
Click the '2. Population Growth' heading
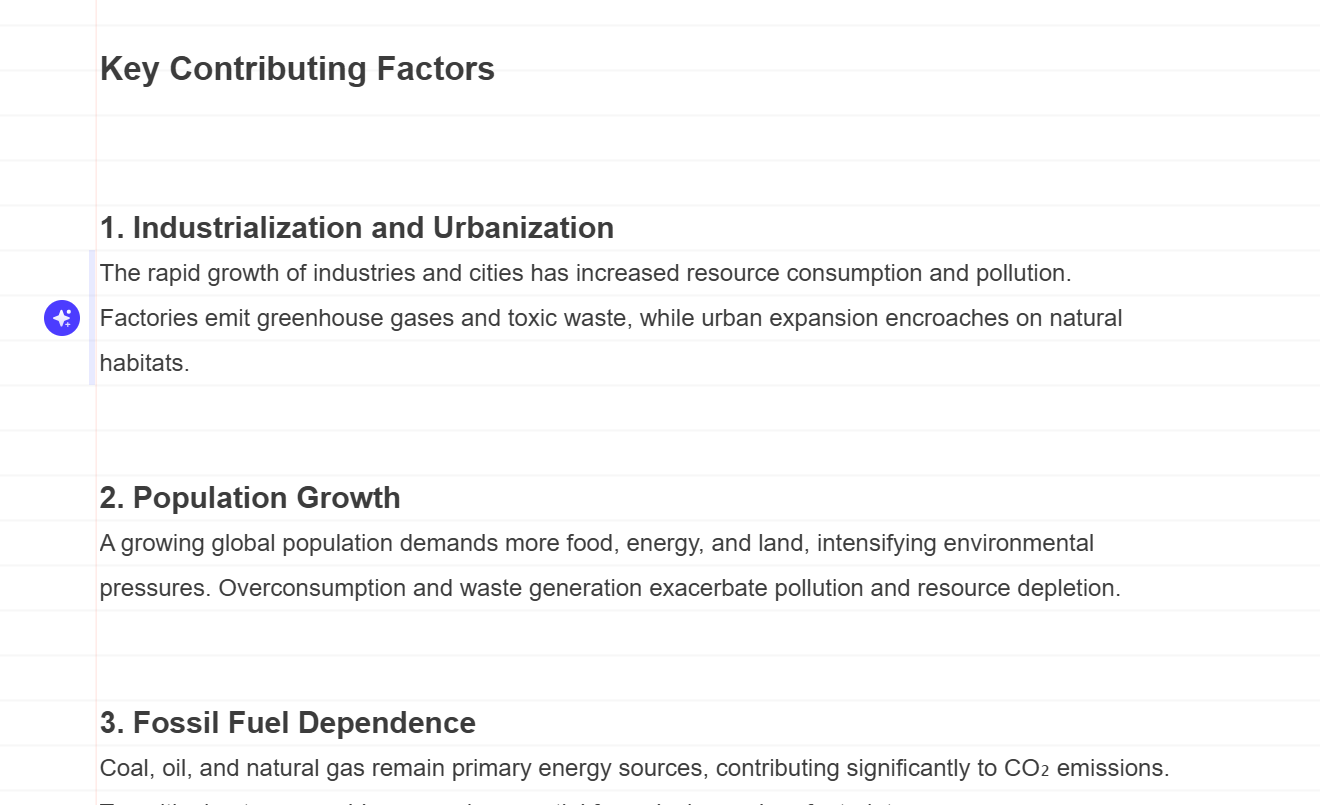coord(250,498)
